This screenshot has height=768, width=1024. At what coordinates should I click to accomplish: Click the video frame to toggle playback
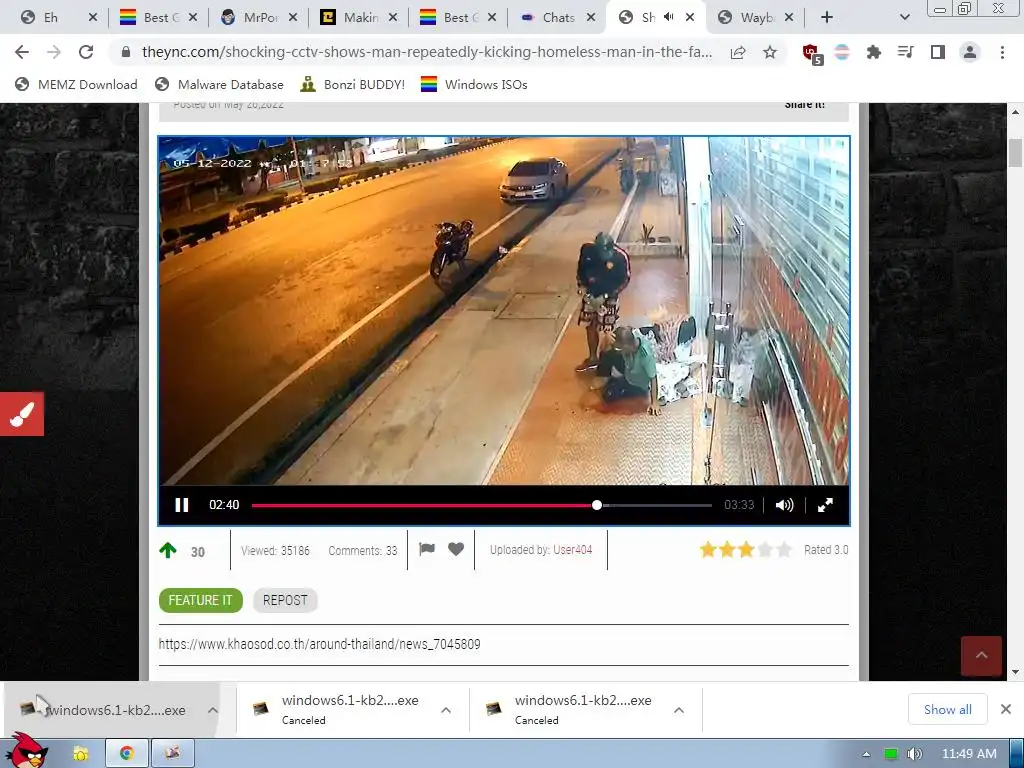pyautogui.click(x=504, y=311)
